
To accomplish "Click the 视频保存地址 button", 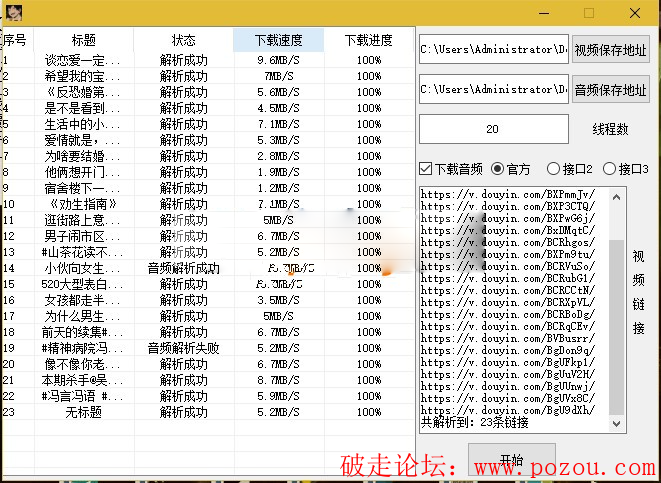I will [x=610, y=50].
